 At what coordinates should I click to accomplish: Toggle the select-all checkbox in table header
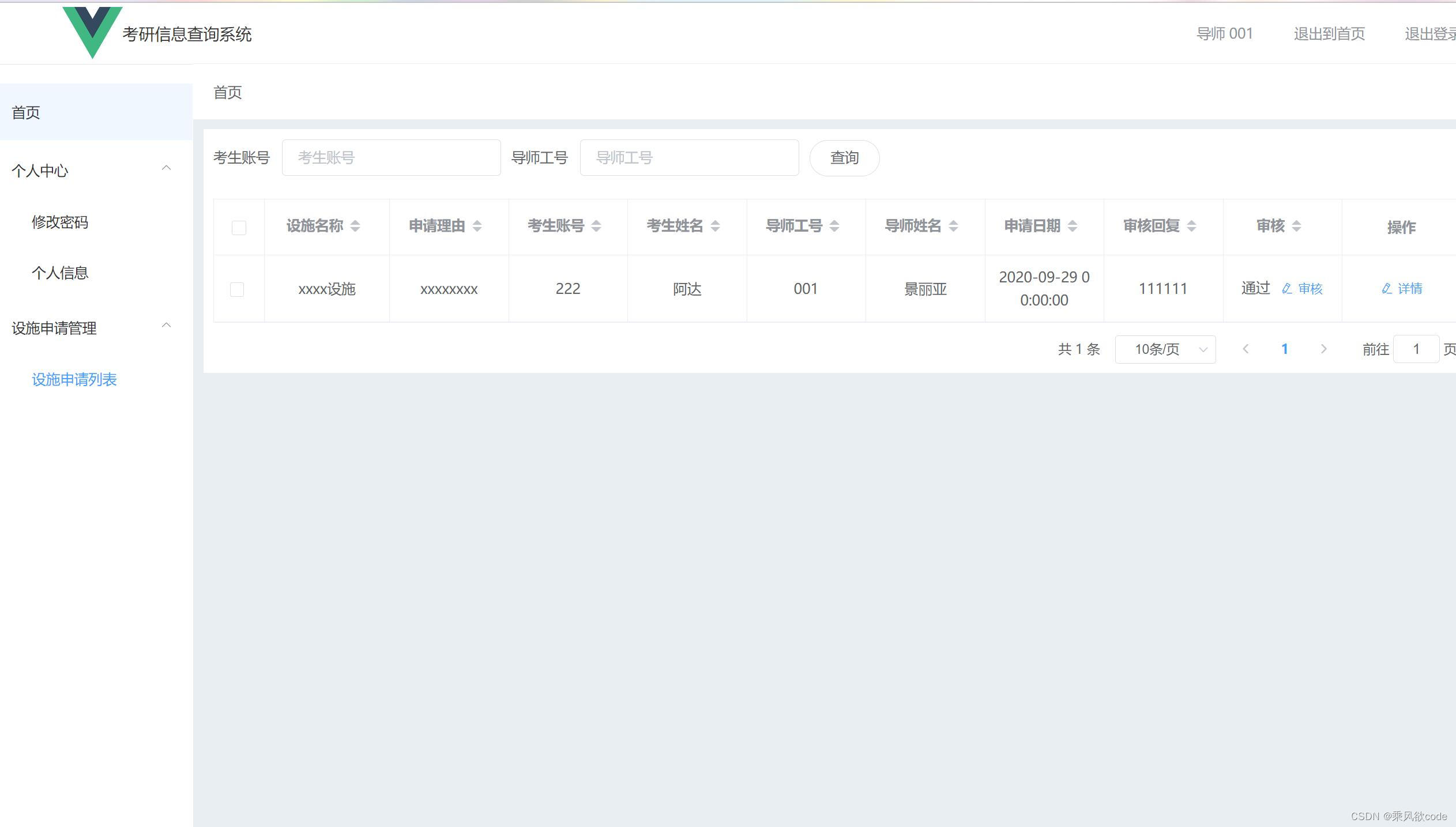(239, 227)
